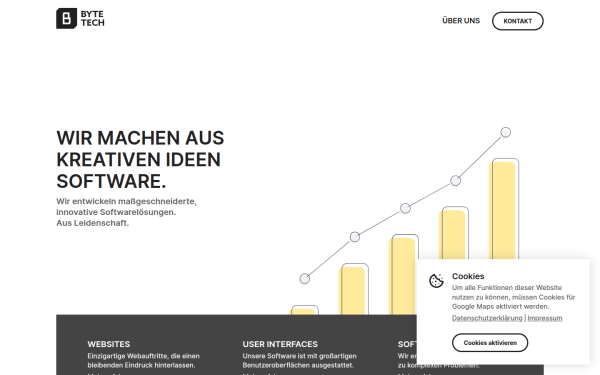Viewport: 600px width, 375px height.
Task: Click the headline WIR MACHEN AUS KREATIVEN IDEEN SOFTWARE
Action: click(140, 160)
